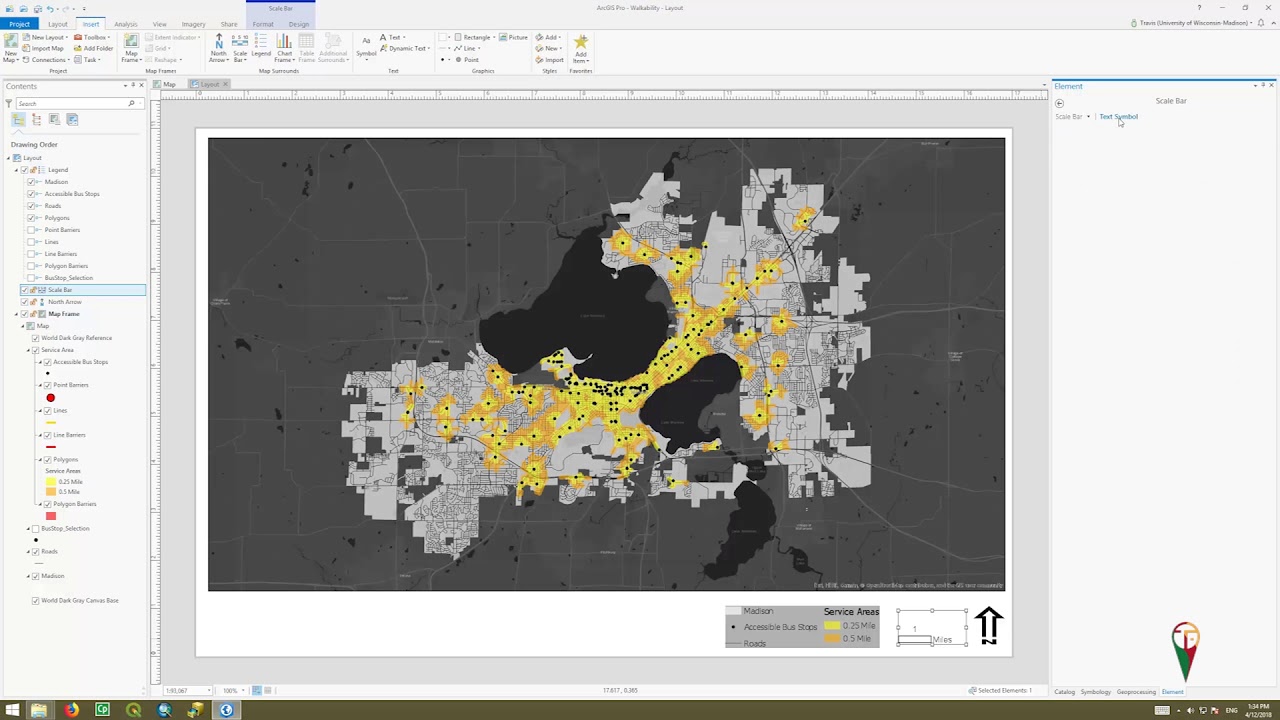Open the ribbon's Scale Bar gallery
Viewport: 1280px width, 720px height.
pos(240,47)
